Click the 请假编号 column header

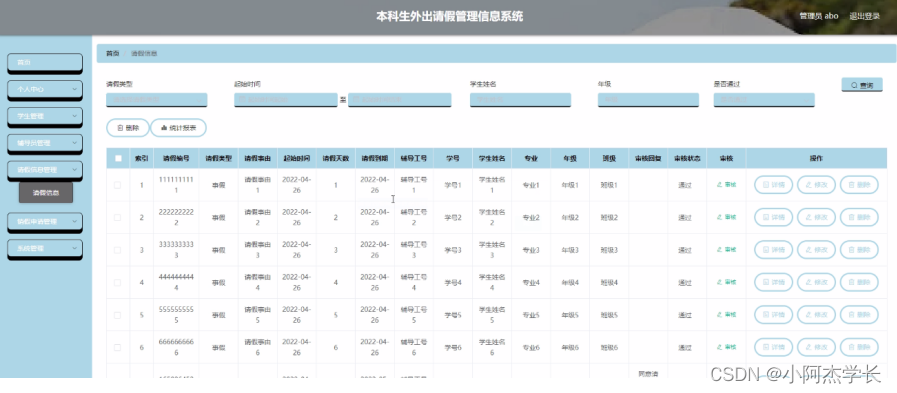[x=176, y=158]
